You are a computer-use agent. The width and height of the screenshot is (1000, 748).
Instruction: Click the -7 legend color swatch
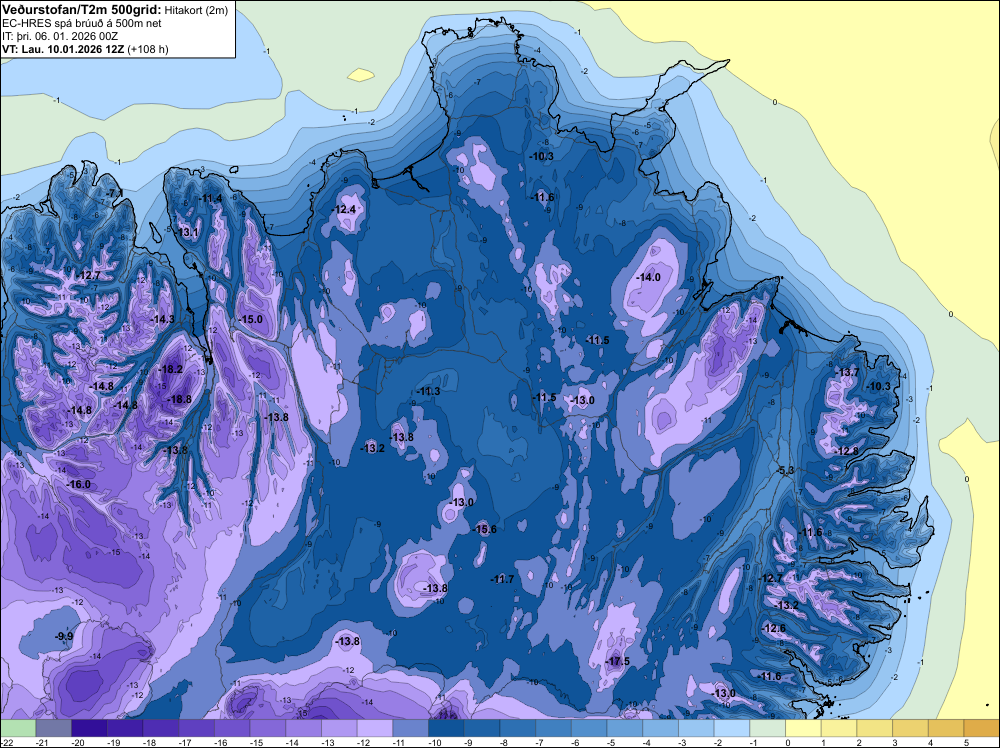tap(554, 728)
